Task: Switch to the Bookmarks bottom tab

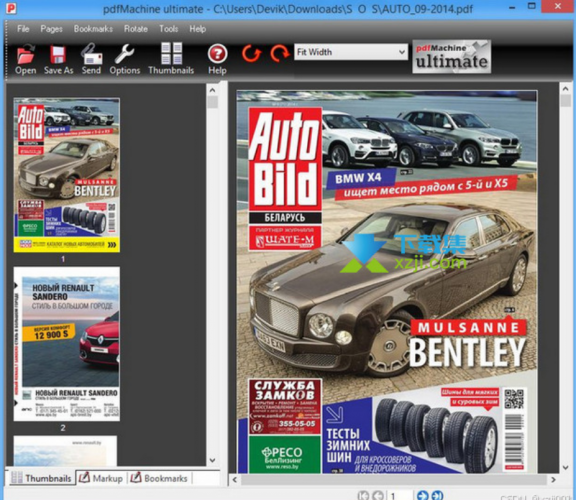Action: pyautogui.click(x=159, y=478)
